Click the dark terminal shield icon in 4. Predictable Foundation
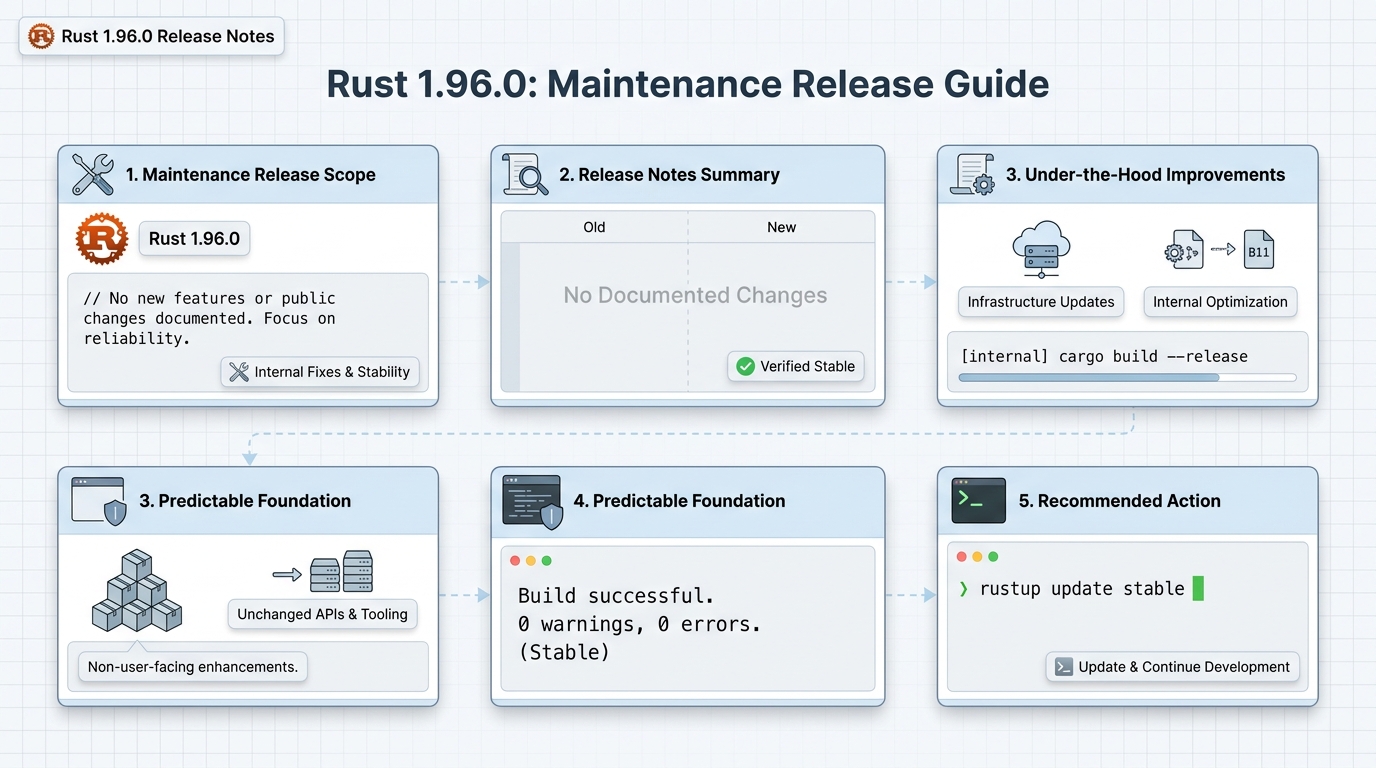Screen dimensions: 1376x768 click(533, 502)
